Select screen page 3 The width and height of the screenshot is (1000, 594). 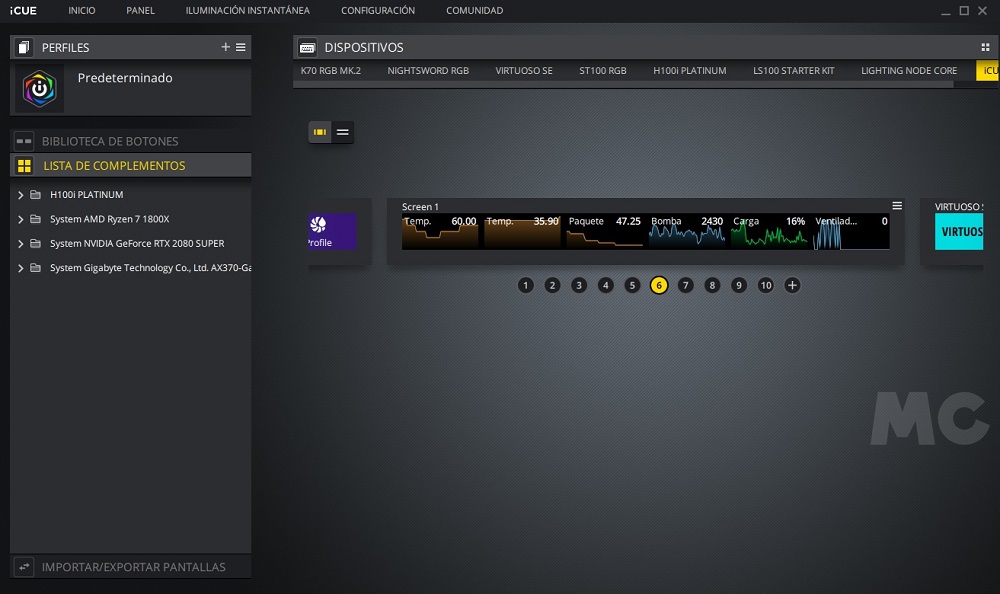(x=579, y=285)
